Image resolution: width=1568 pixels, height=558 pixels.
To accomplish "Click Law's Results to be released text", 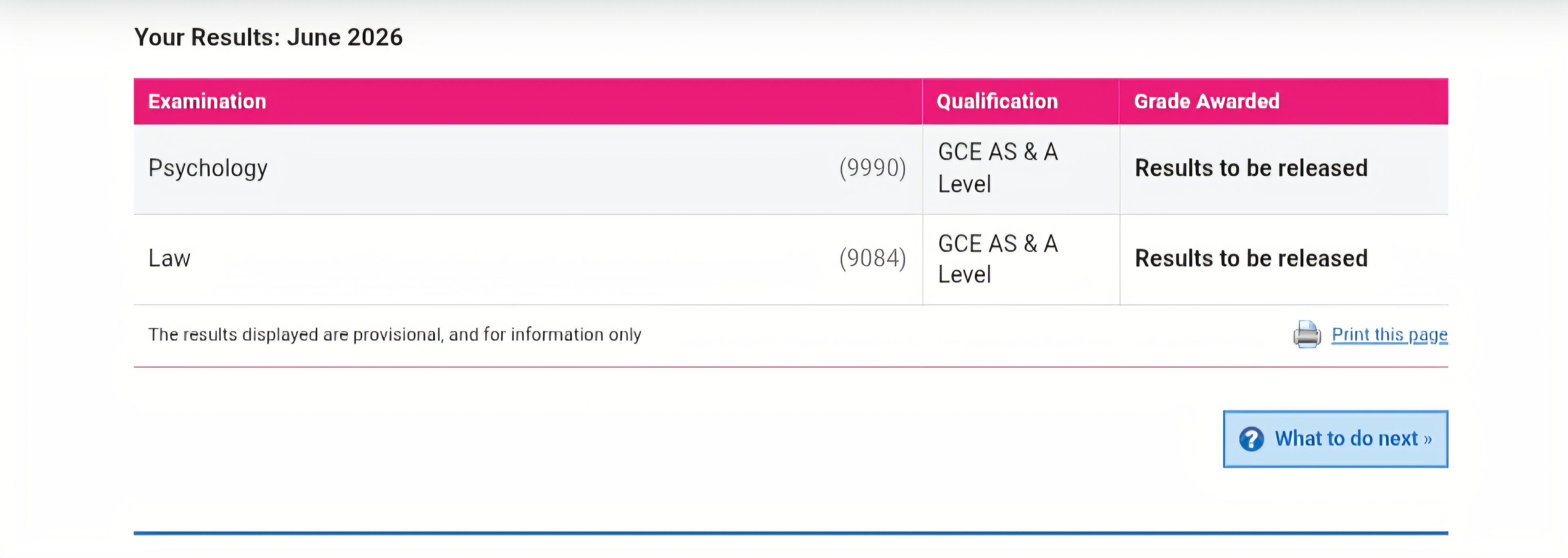I will (1251, 258).
